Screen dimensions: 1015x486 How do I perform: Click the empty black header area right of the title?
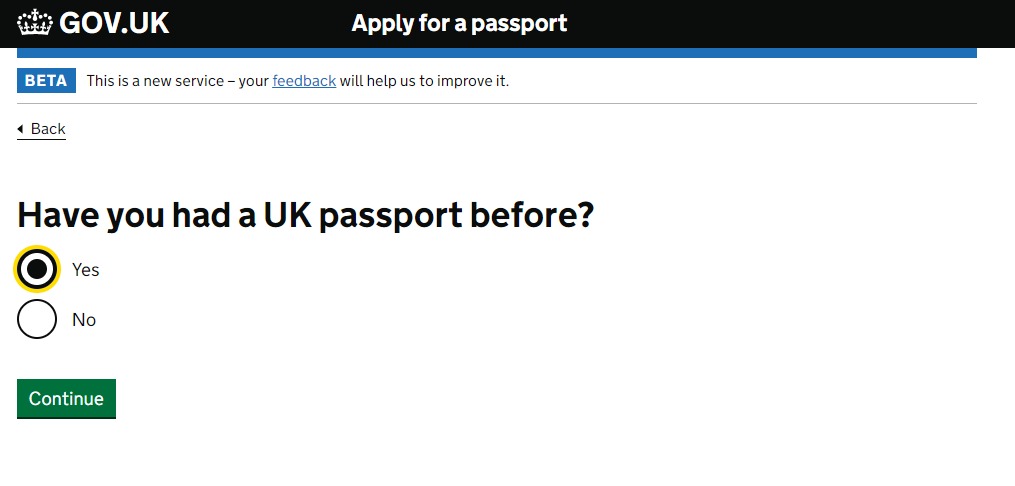click(790, 23)
